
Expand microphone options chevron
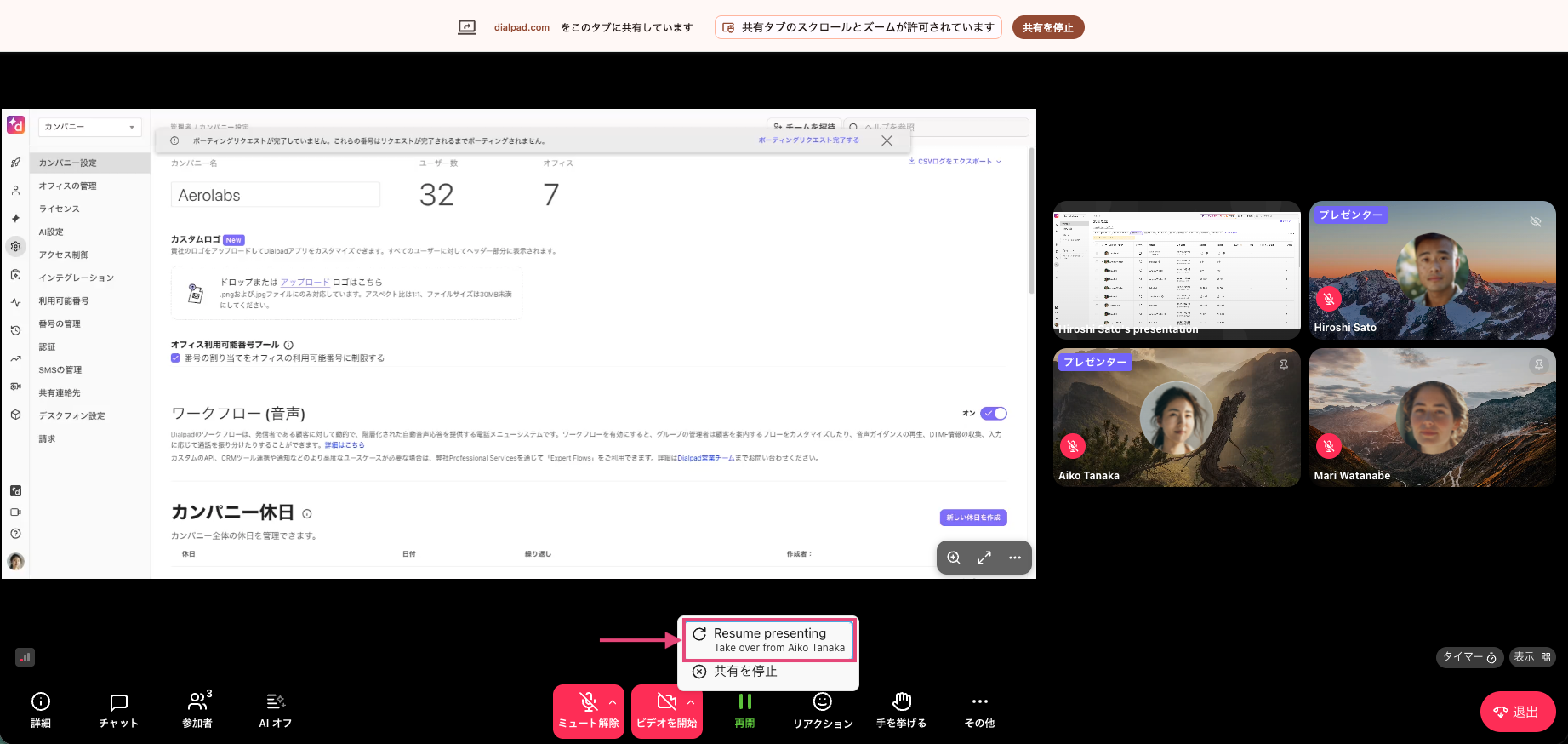click(x=613, y=702)
